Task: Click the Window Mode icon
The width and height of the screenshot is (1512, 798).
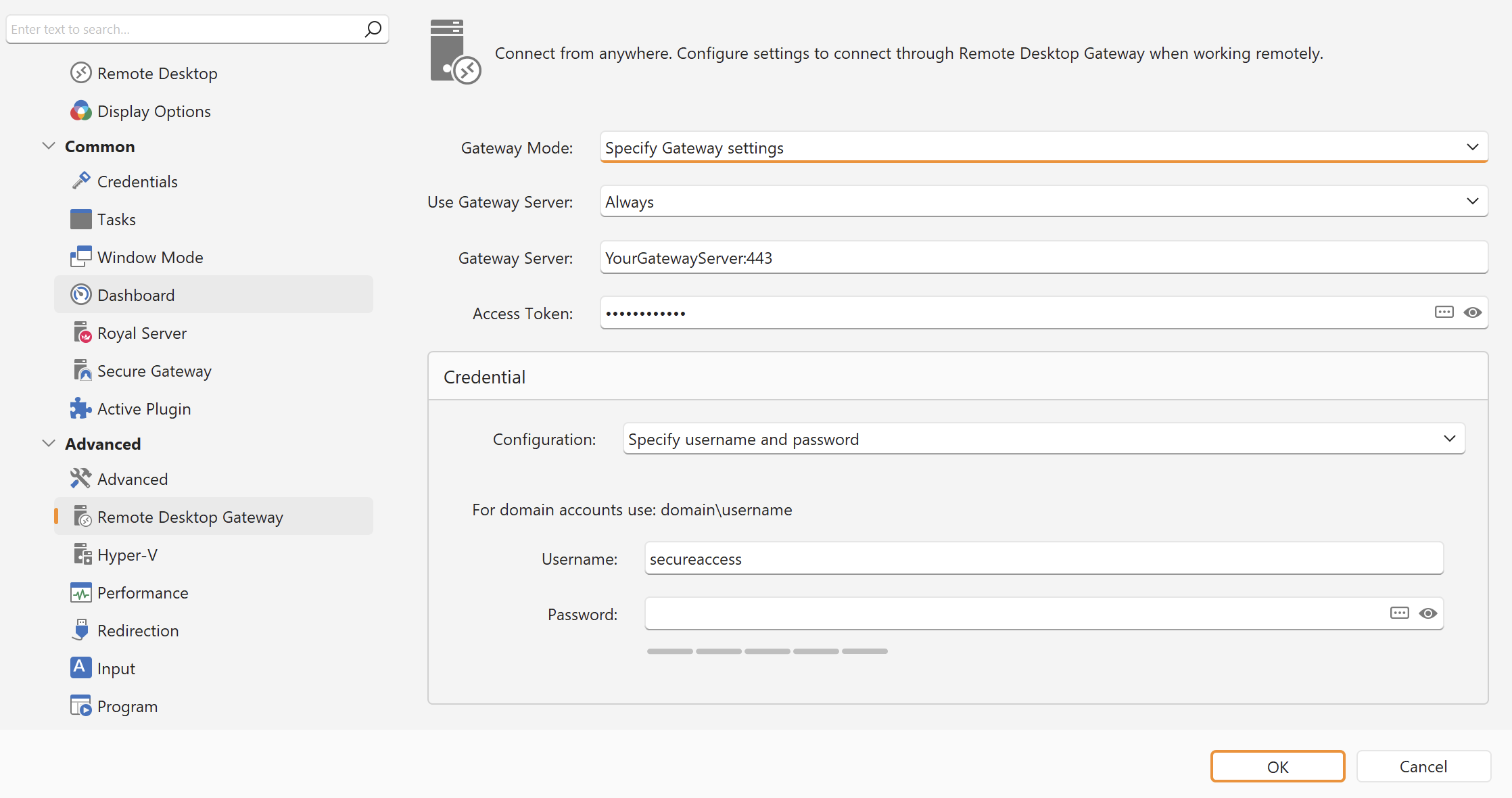Action: click(81, 257)
